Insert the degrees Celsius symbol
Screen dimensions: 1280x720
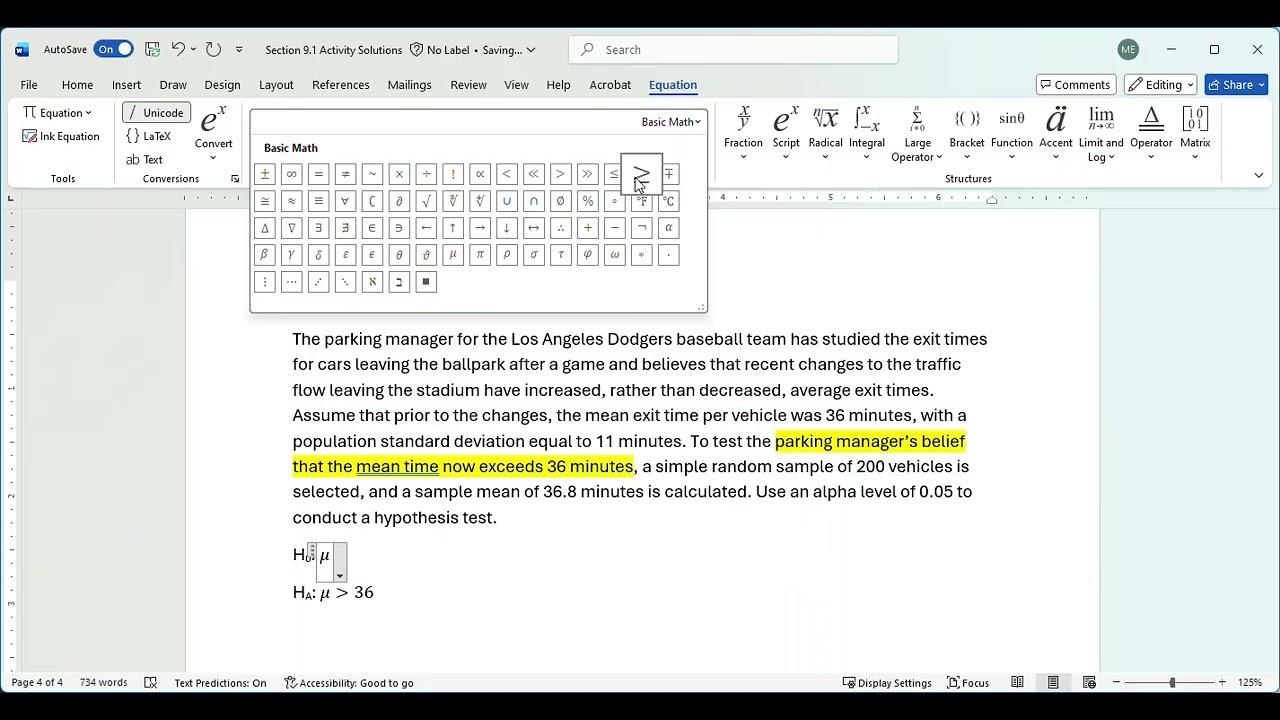[x=669, y=201]
